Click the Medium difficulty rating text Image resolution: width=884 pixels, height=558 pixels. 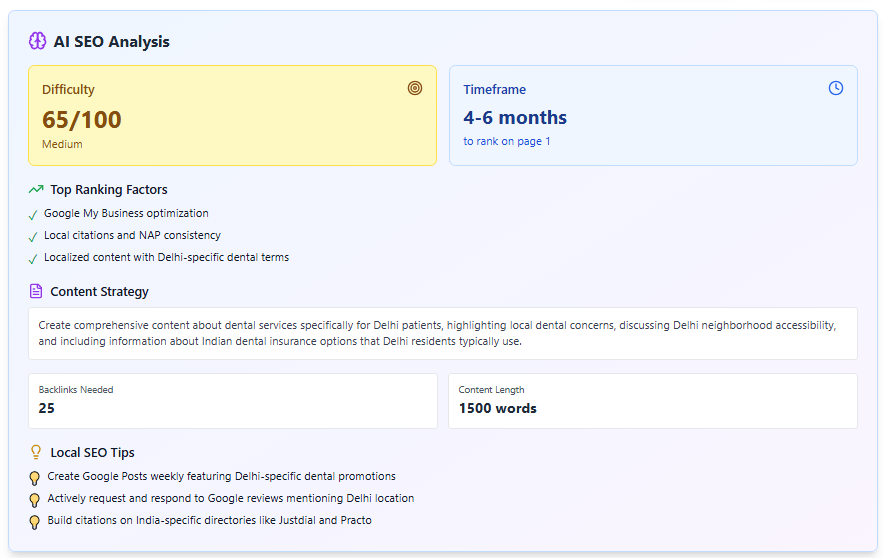pos(62,144)
